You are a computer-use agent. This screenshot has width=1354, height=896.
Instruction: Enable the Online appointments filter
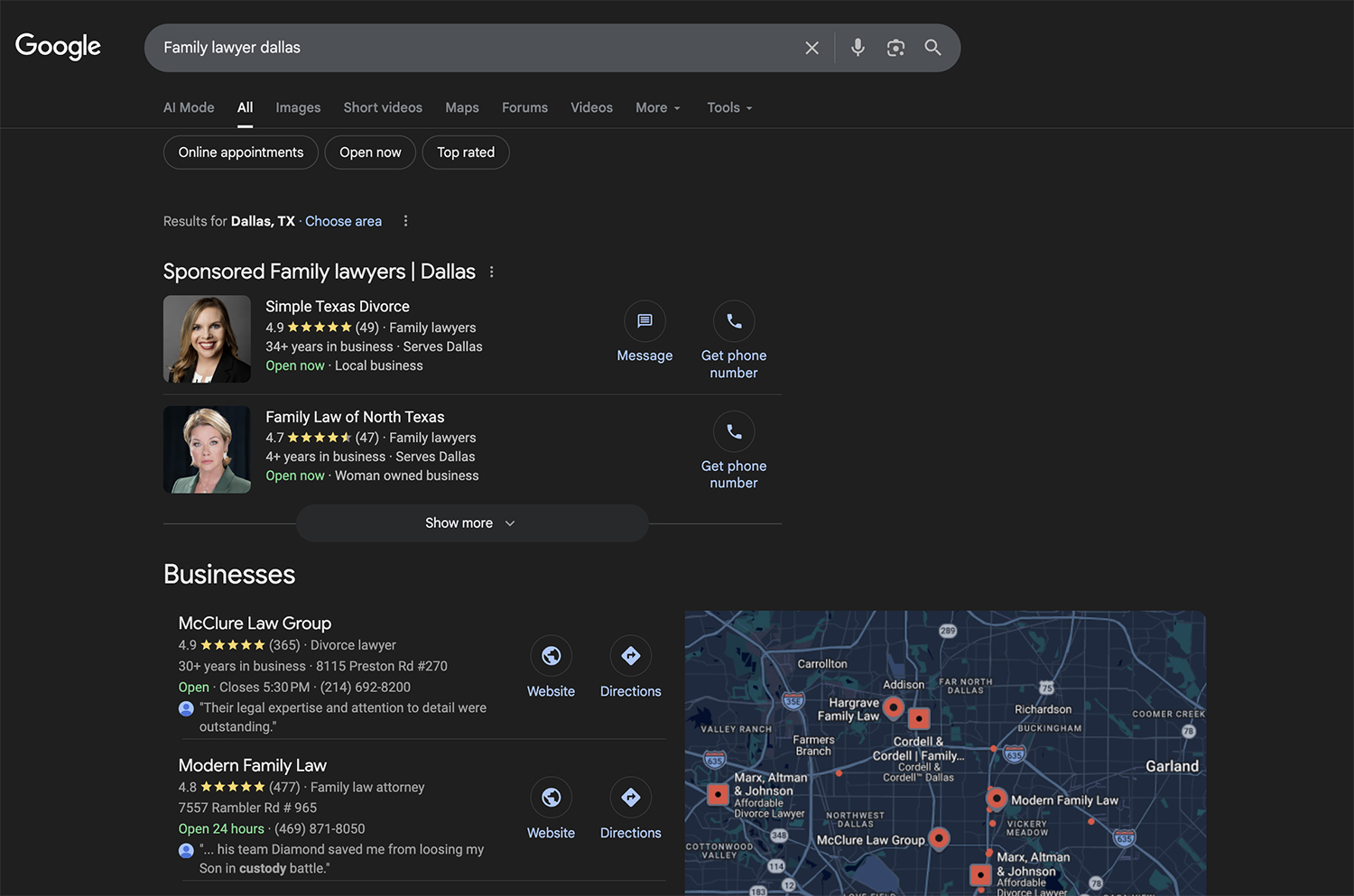pos(241,152)
